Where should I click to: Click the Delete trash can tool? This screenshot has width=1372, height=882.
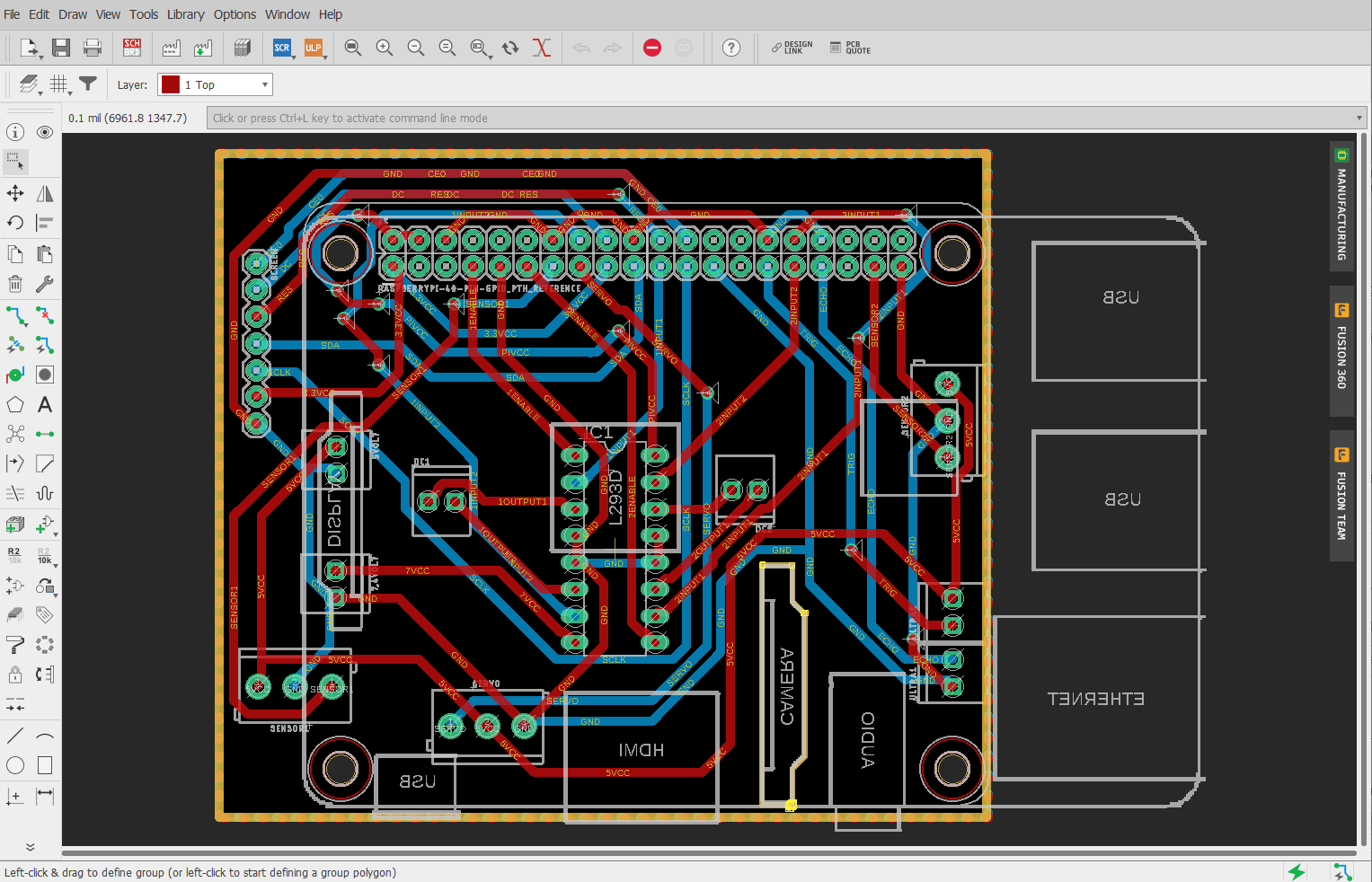(x=15, y=284)
